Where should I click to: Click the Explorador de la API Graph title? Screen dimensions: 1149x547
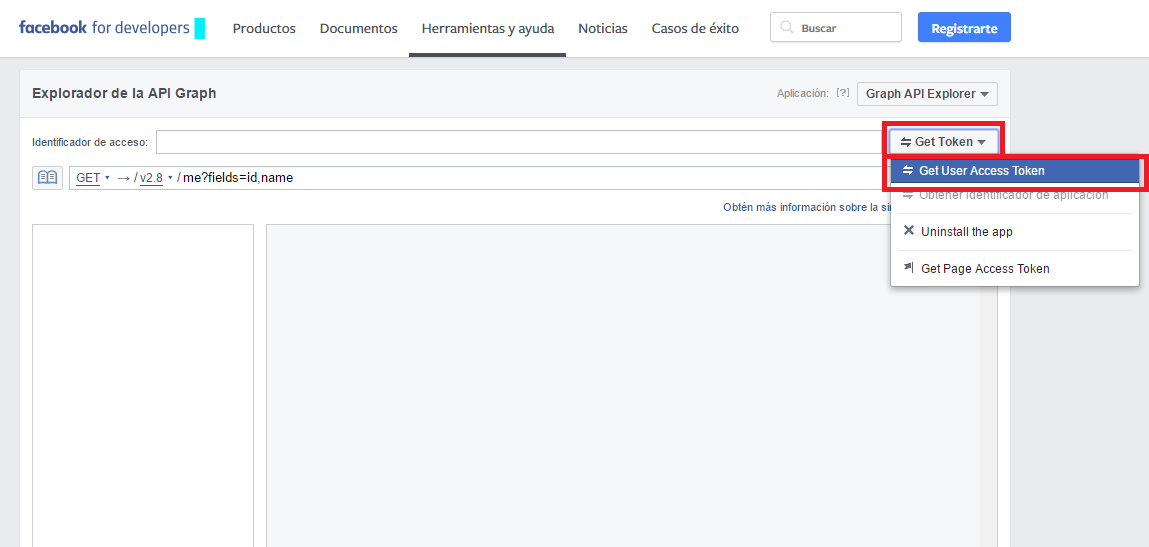pyautogui.click(x=124, y=93)
